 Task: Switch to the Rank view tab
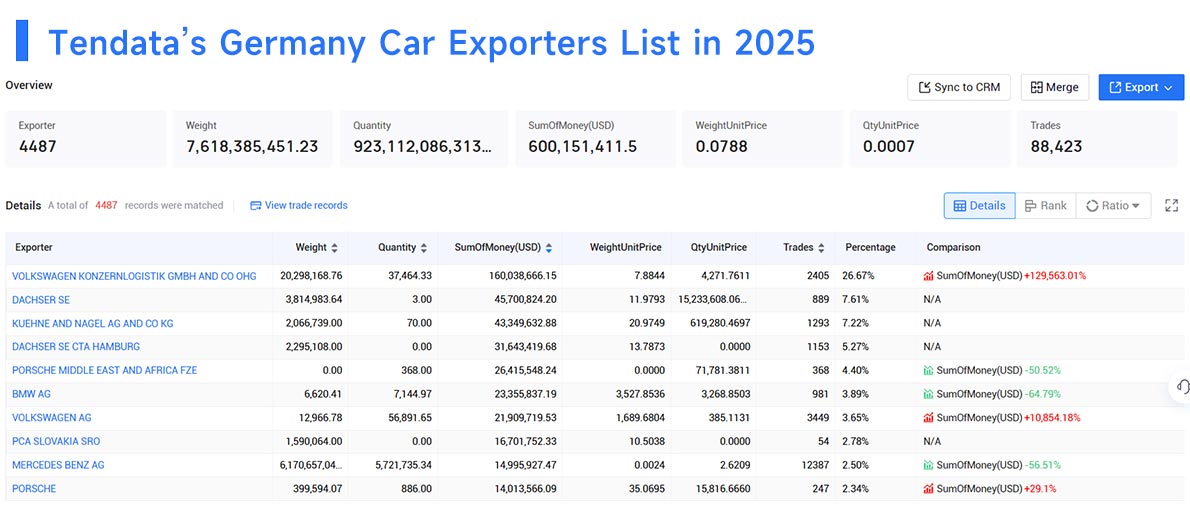[x=1045, y=206]
